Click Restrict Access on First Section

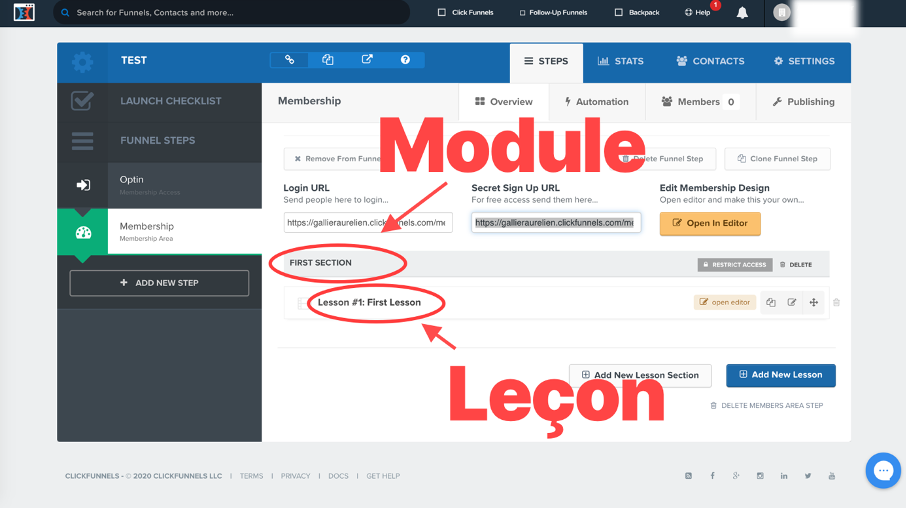(x=735, y=265)
